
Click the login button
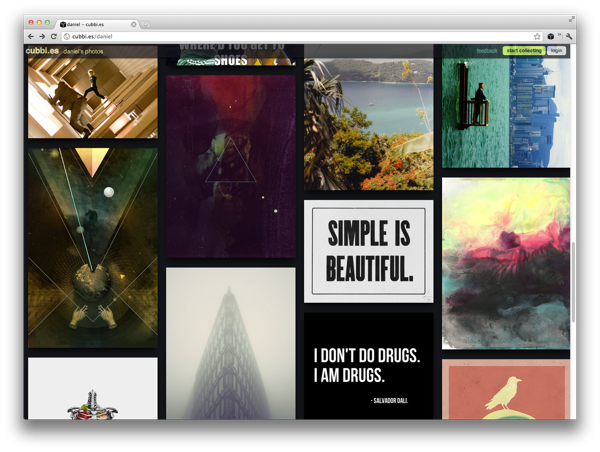pos(557,50)
